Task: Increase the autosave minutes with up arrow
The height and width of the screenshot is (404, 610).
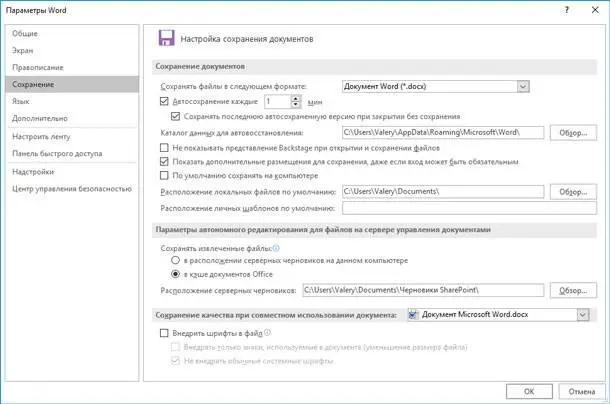Action: pos(295,98)
